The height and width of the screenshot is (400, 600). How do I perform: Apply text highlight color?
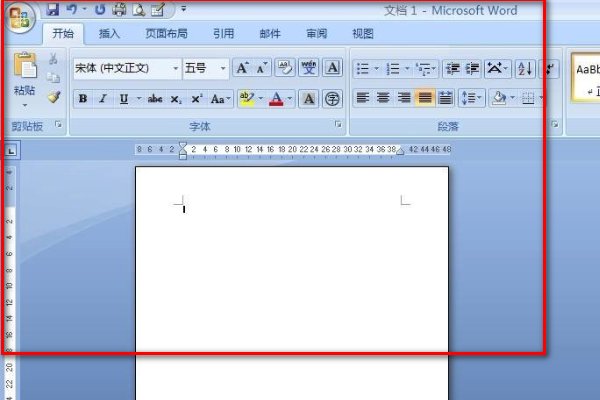coord(246,99)
